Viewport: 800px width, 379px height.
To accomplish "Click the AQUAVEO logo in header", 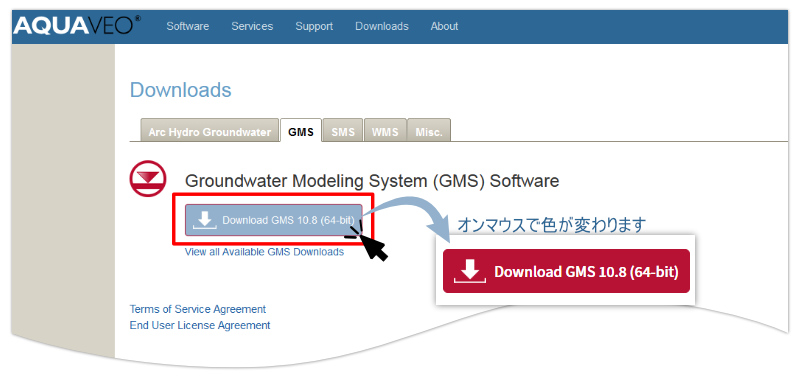I will (x=77, y=26).
